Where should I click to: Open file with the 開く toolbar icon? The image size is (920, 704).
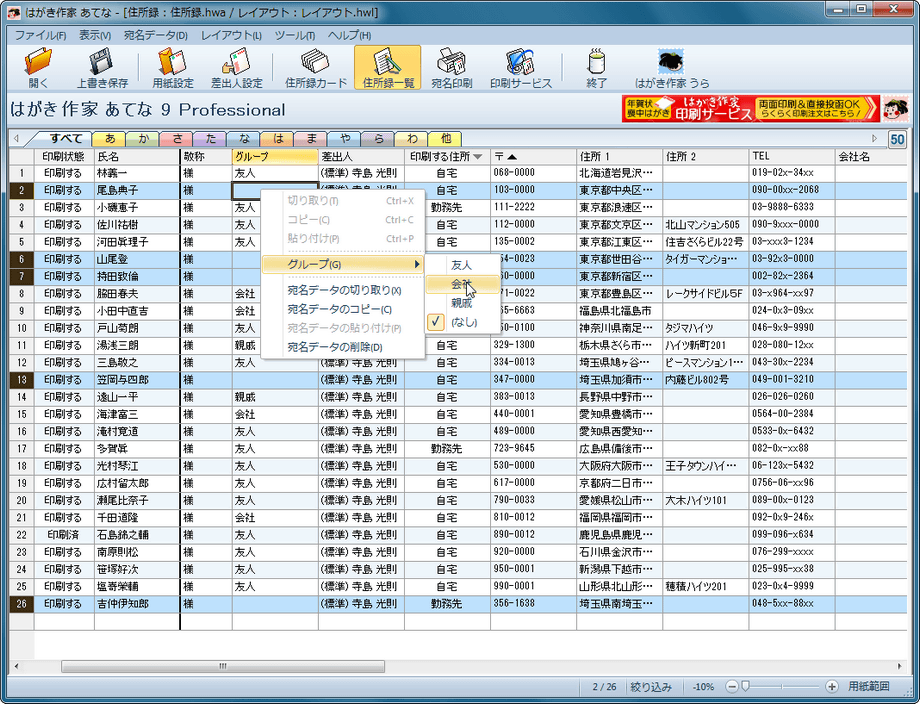[x=38, y=67]
